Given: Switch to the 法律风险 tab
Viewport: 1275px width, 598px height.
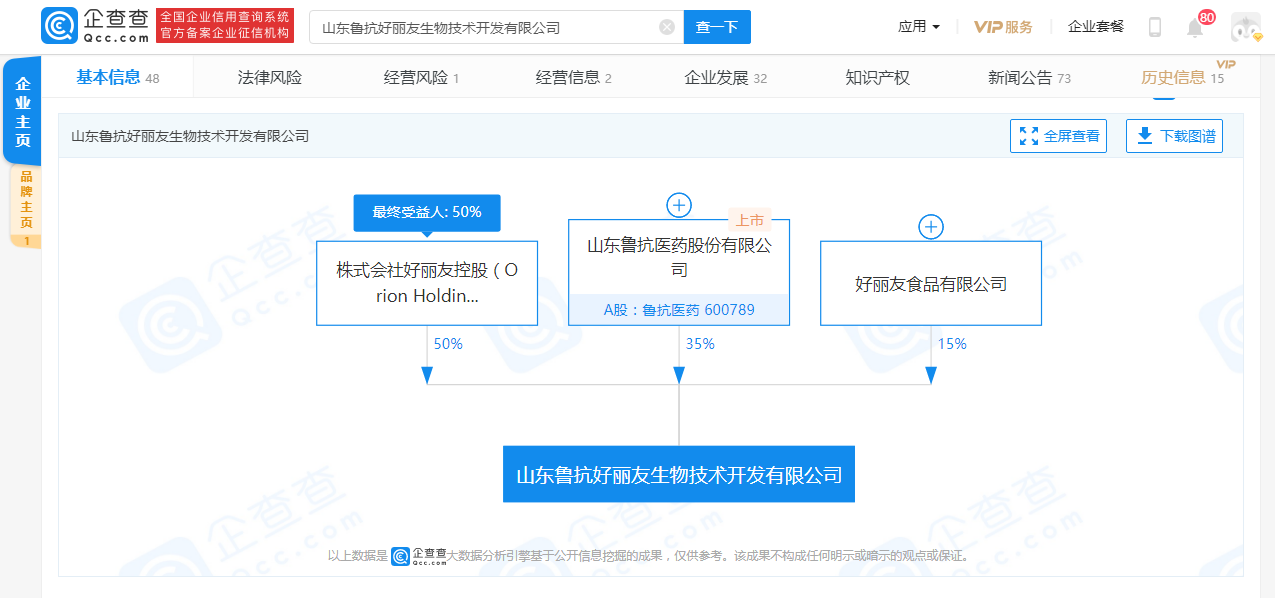Looking at the screenshot, I should pyautogui.click(x=270, y=78).
